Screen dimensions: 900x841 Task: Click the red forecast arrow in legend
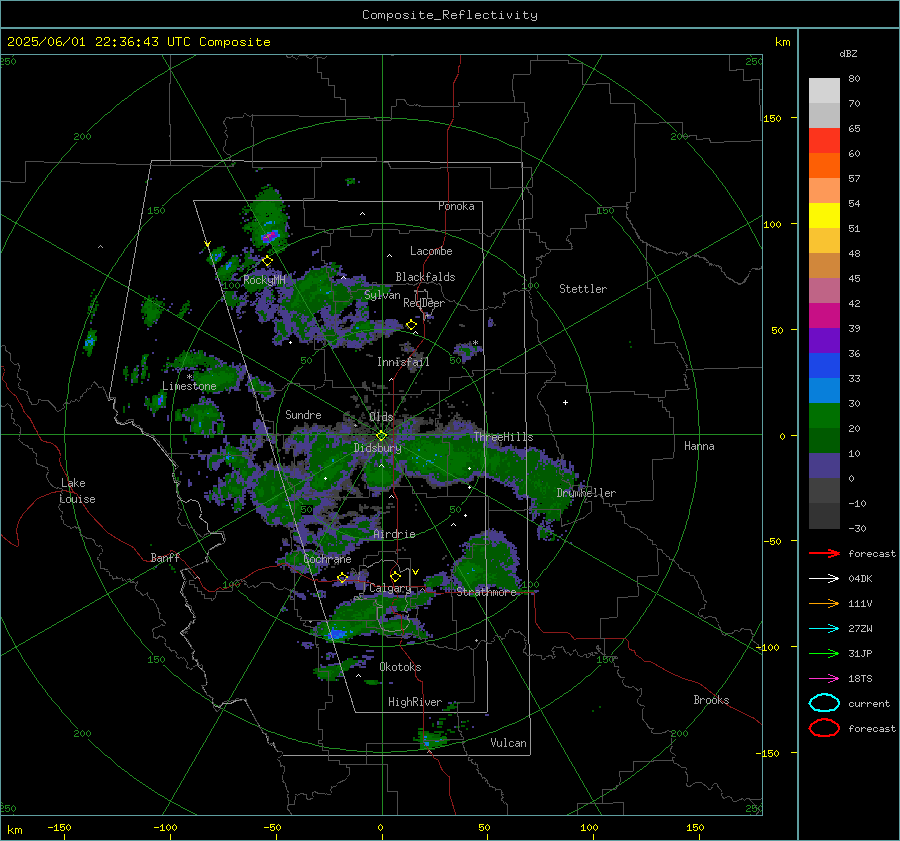[824, 553]
